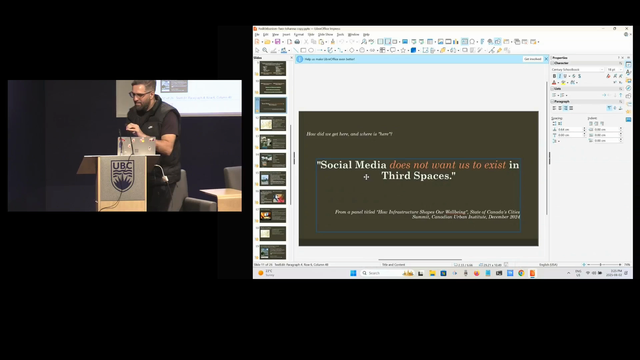This screenshot has height=360, width=640.
Task: Set paragraph alignment to justified
Action: click(571, 108)
